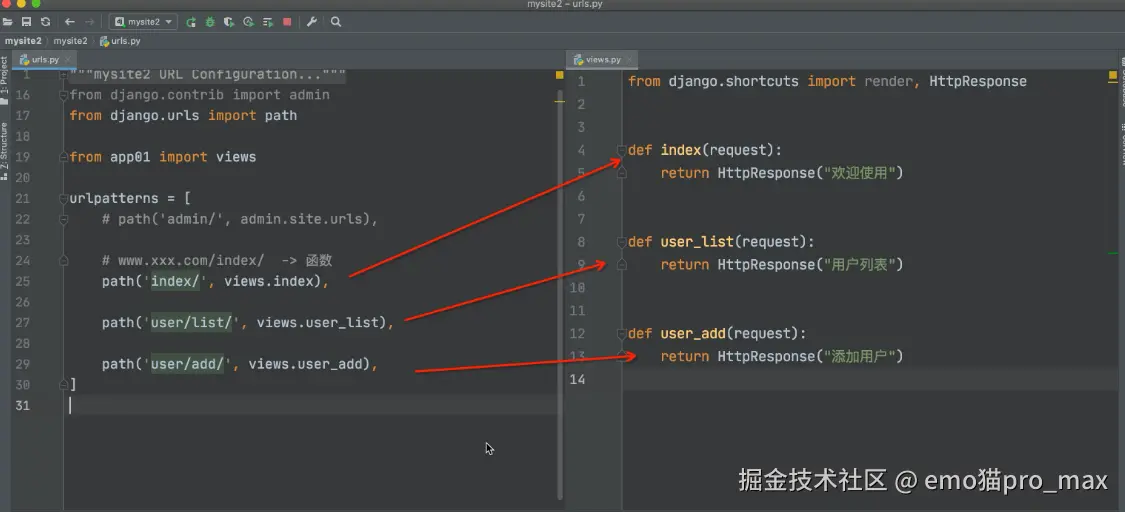Click the Synchronize refresh icon
Viewport: 1125px width, 512px height.
46,22
